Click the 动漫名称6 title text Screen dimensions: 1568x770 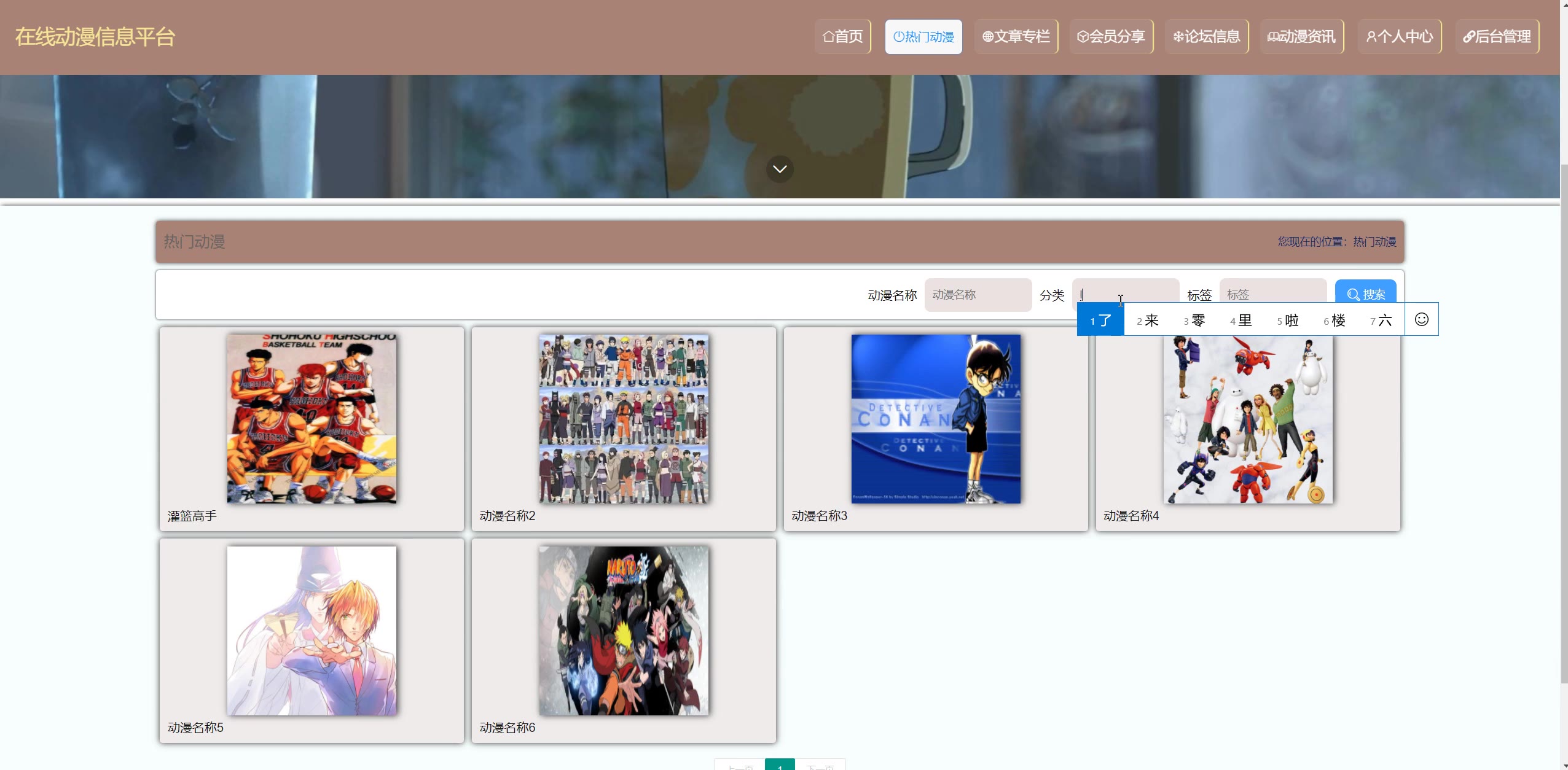pyautogui.click(x=507, y=728)
